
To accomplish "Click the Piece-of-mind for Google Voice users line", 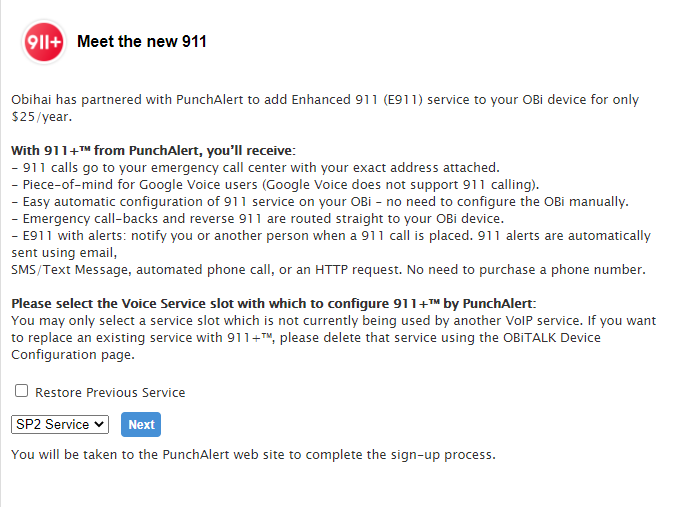I will (275, 185).
